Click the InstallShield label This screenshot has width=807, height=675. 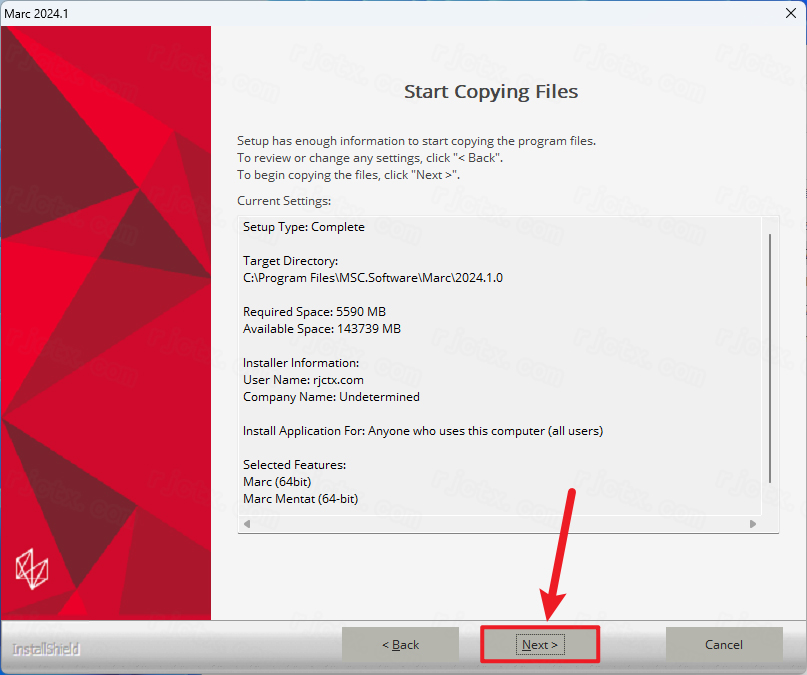click(46, 649)
